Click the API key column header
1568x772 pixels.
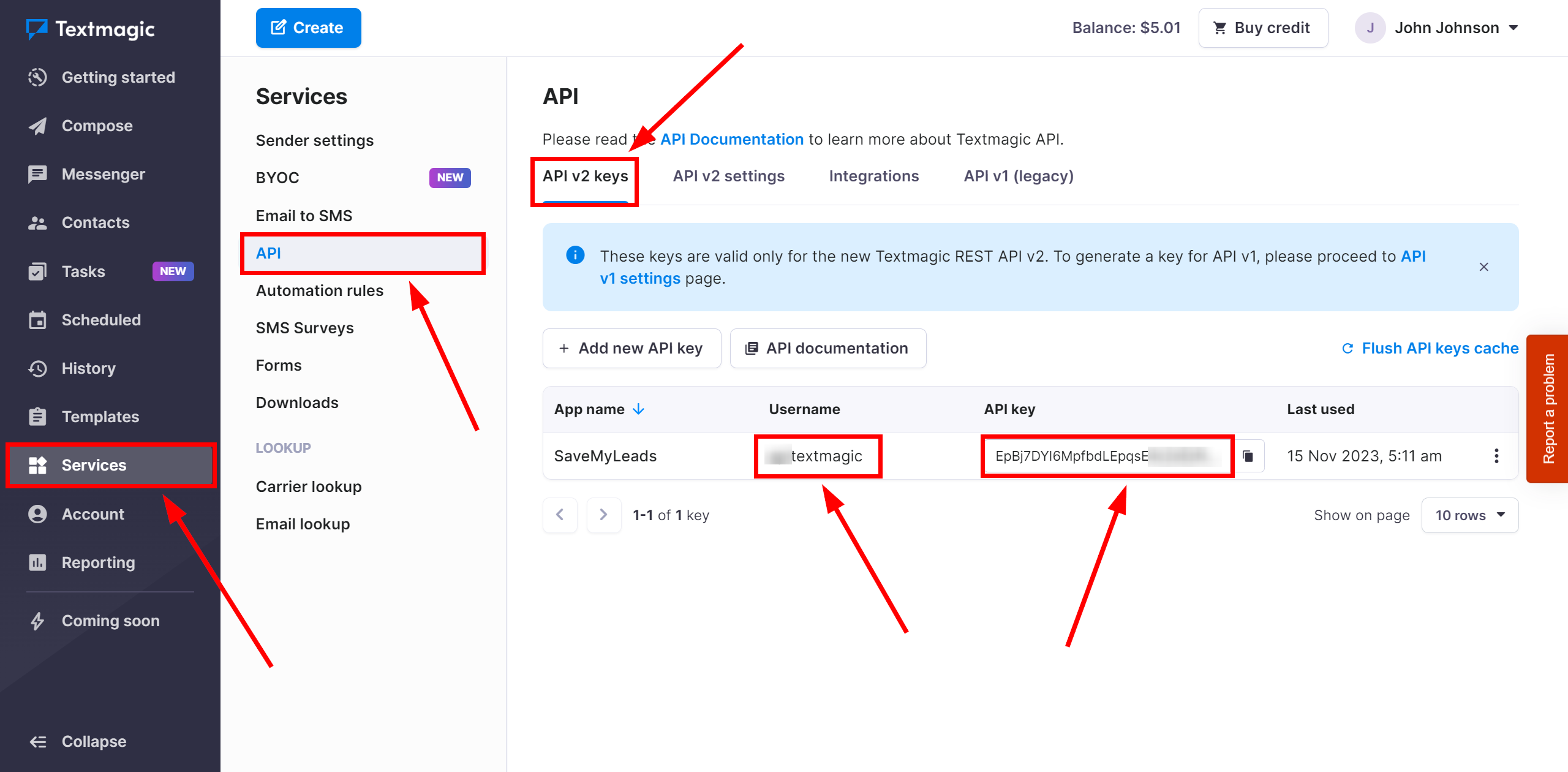point(1009,409)
